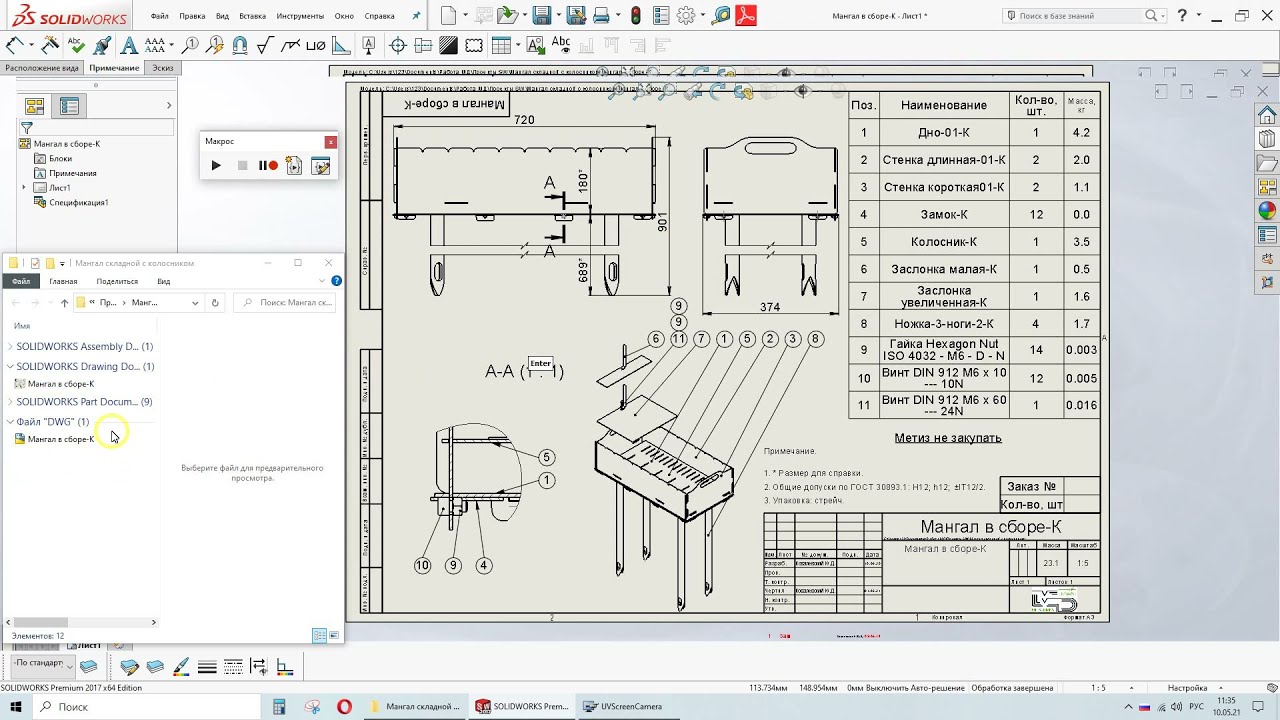This screenshot has width=1280, height=720.
Task: Select the Revision Cloud tool
Action: (x=474, y=45)
